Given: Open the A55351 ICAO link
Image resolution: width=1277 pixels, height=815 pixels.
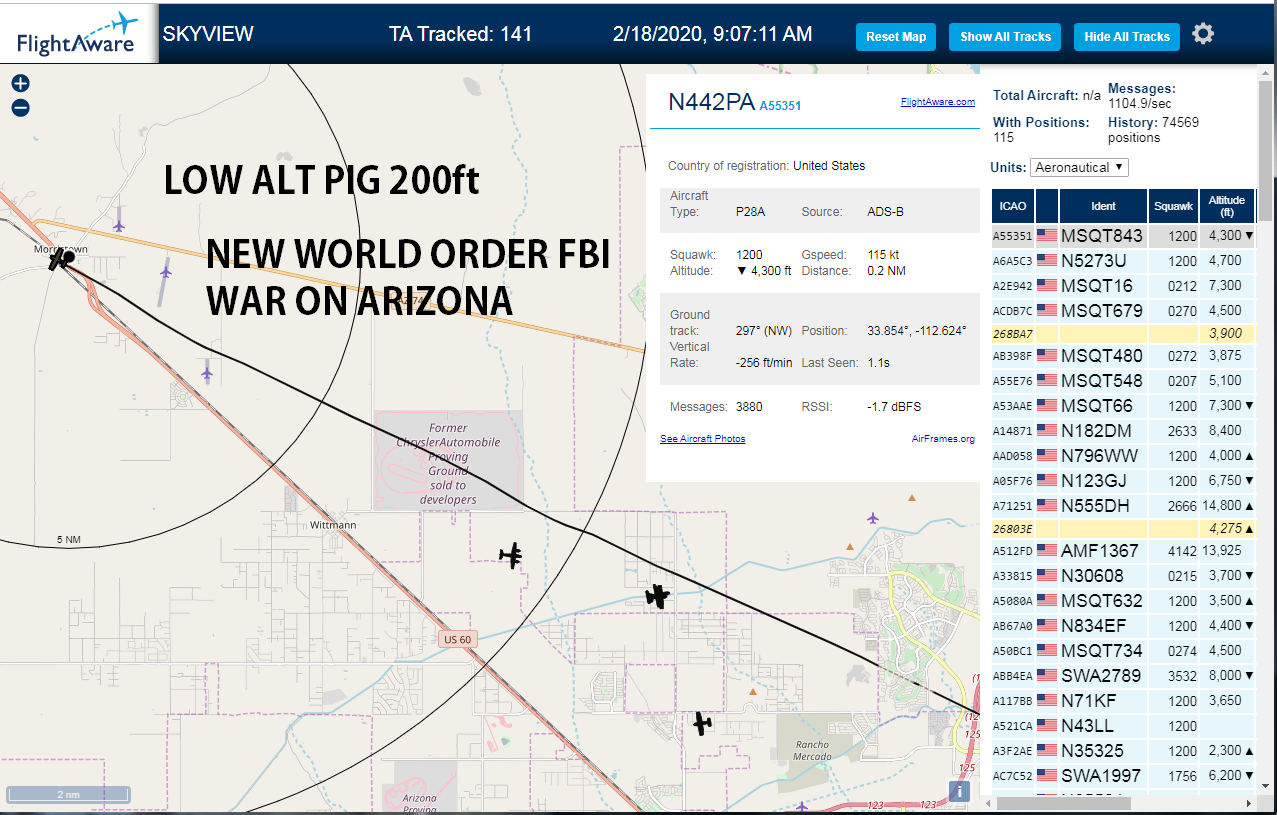Looking at the screenshot, I should click(x=780, y=105).
